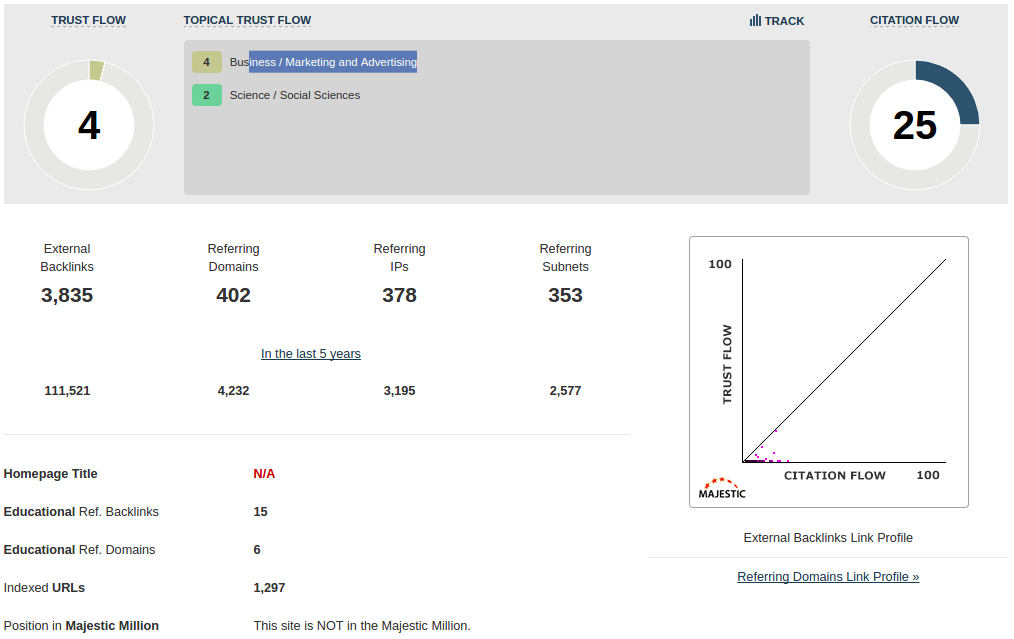Open the Trust Flow heading
This screenshot has width=1014, height=639.
(89, 20)
